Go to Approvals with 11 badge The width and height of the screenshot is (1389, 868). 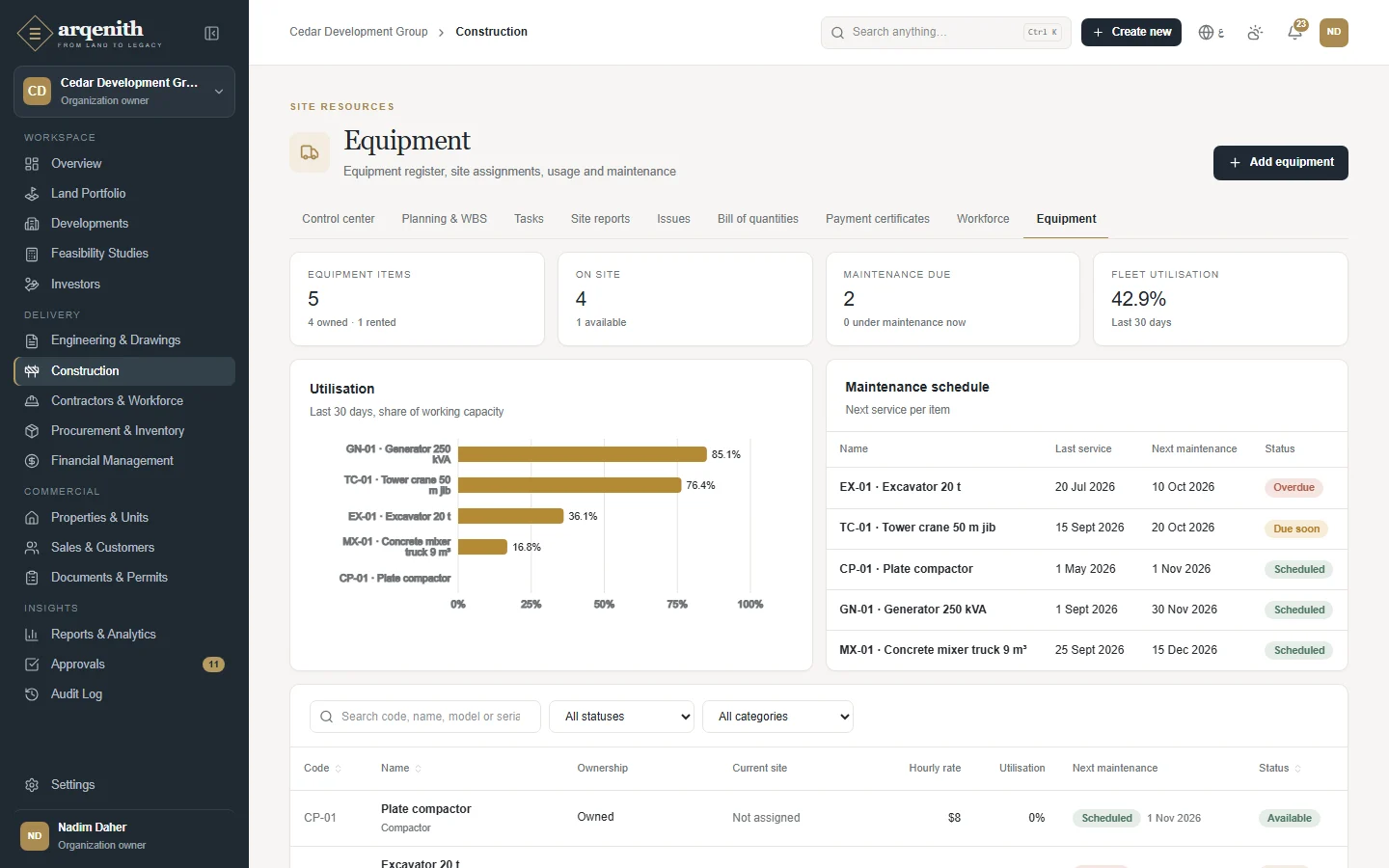124,665
